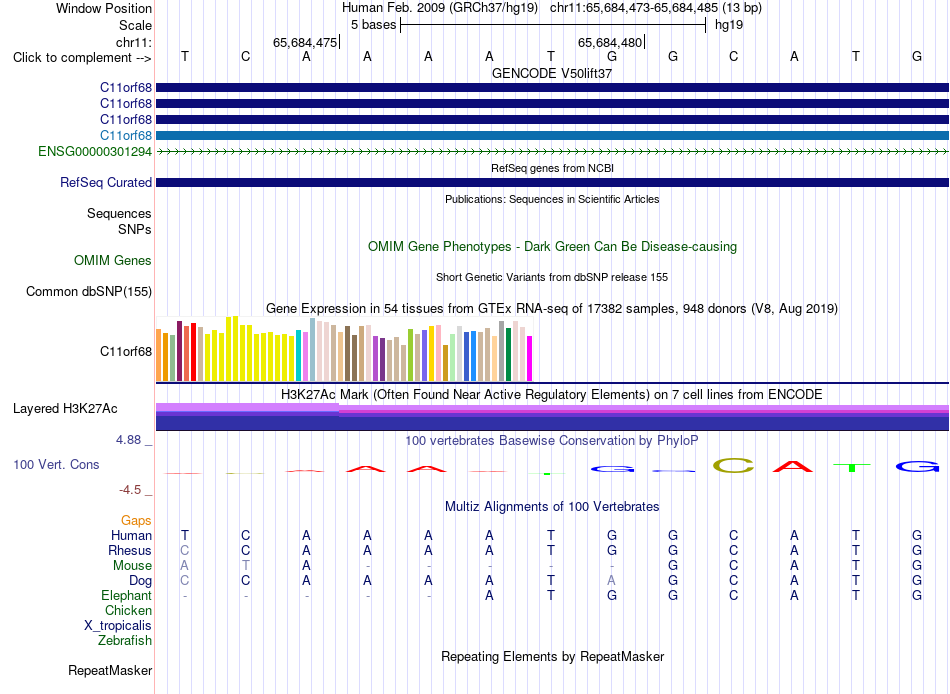Screen dimensions: 950x694
Task: Open 'Multiz Alignments of 100 Vertebrates' title
Action: pos(552,507)
